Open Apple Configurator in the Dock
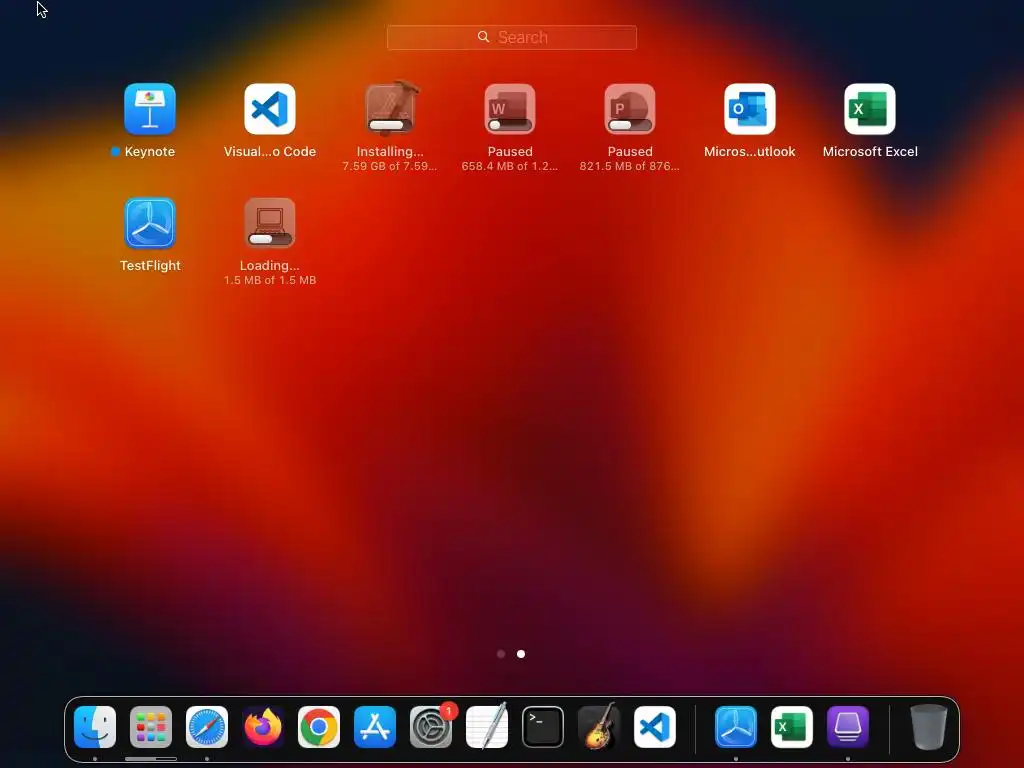 (x=848, y=727)
